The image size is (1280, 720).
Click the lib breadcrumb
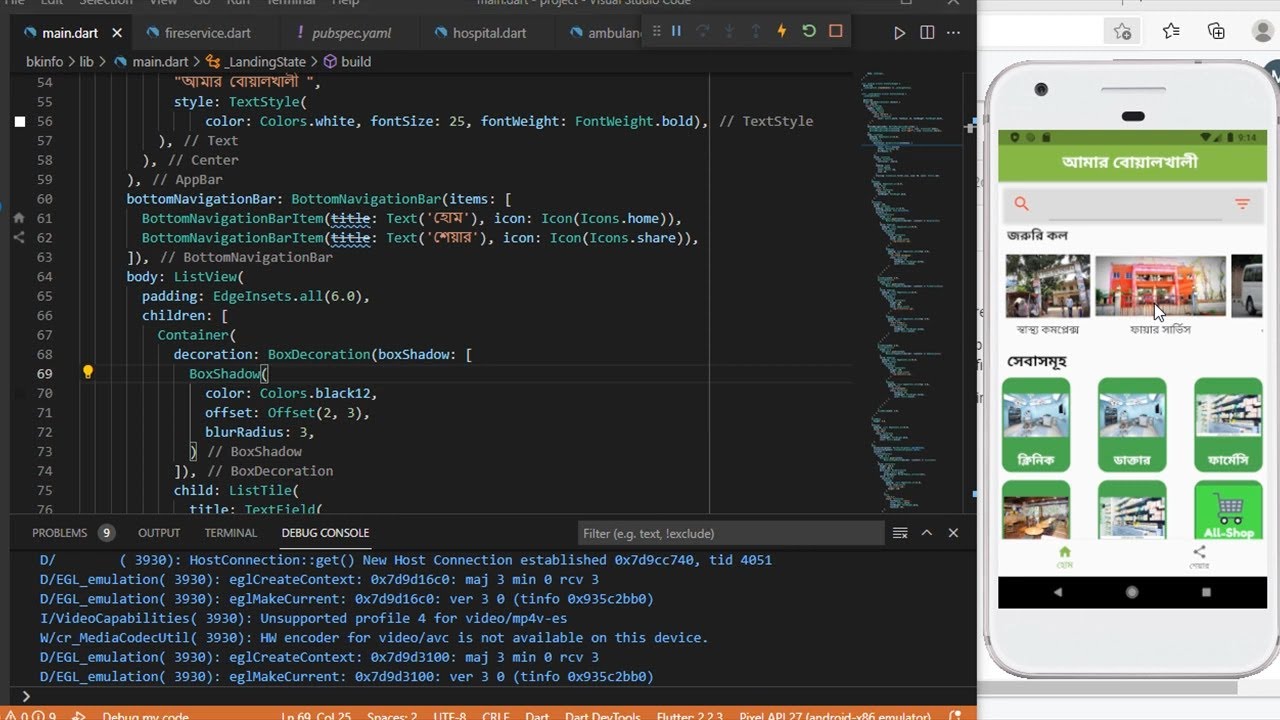tap(87, 61)
